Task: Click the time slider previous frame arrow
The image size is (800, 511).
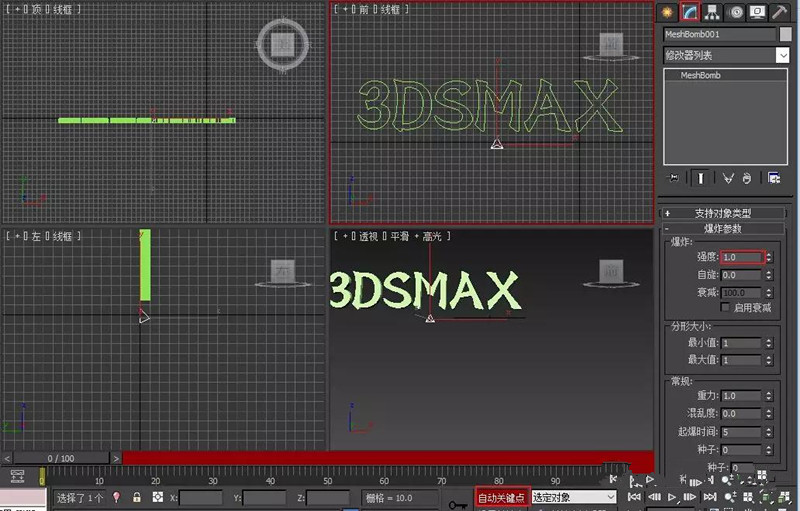Action: 7,458
